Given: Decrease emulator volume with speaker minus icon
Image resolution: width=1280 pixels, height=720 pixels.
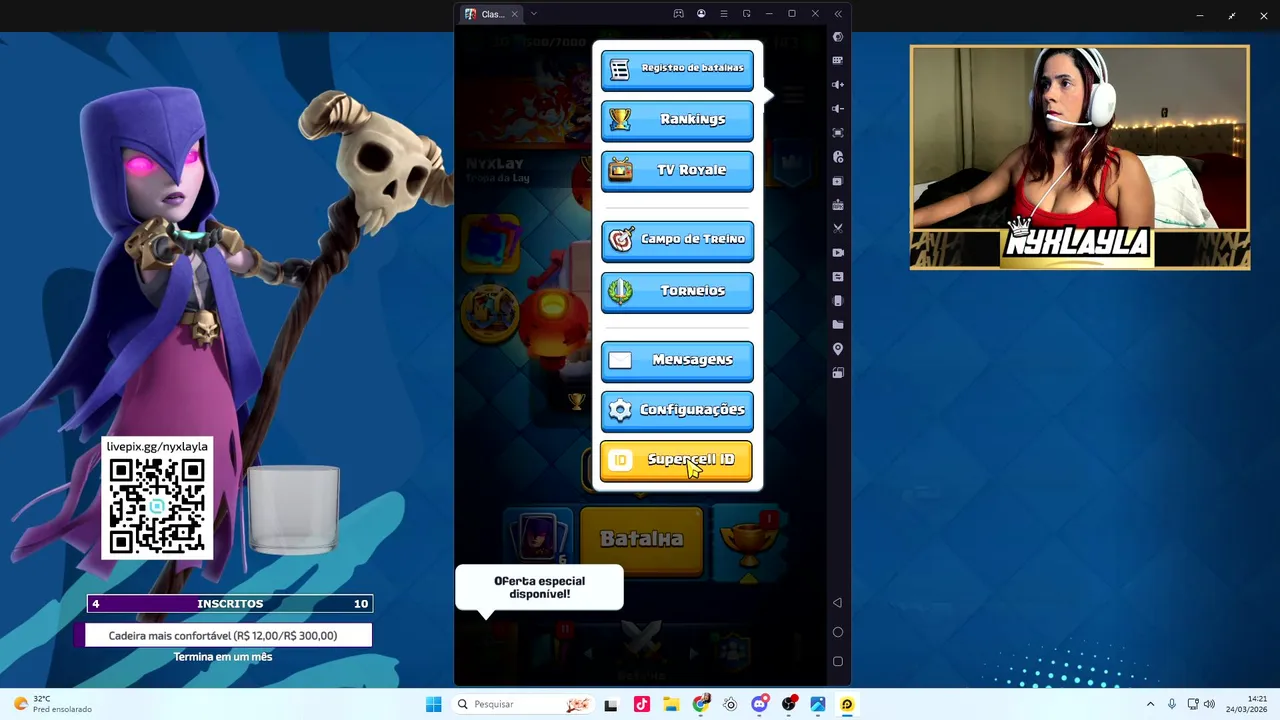Looking at the screenshot, I should point(838,109).
